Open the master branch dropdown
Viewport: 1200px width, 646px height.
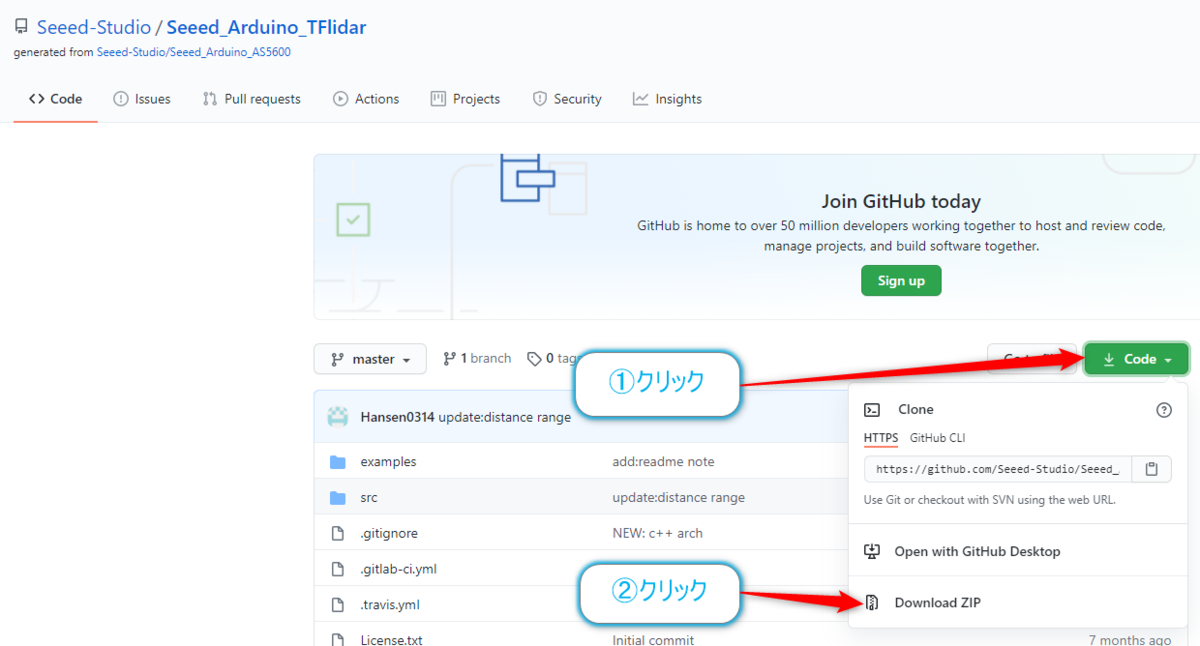[370, 359]
